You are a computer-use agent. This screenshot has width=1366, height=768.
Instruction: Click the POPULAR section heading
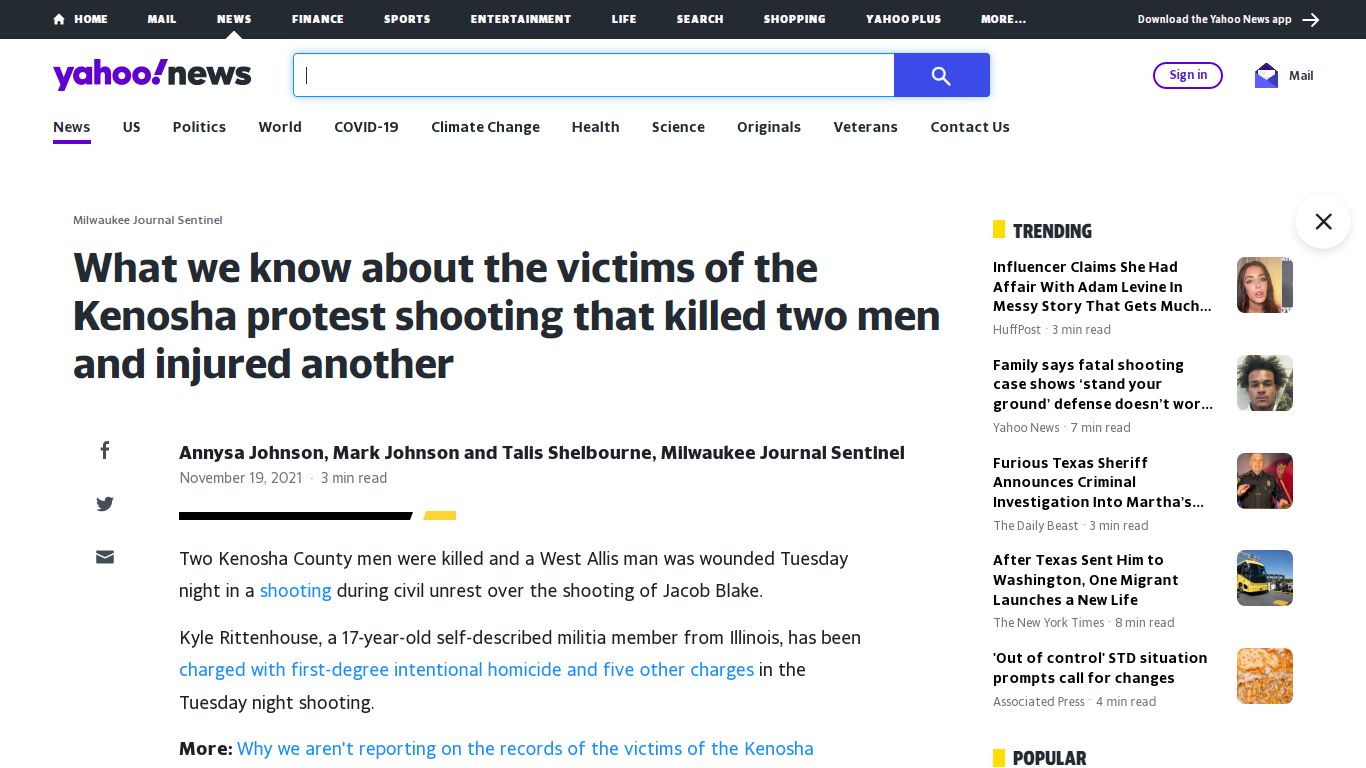pyautogui.click(x=1049, y=758)
